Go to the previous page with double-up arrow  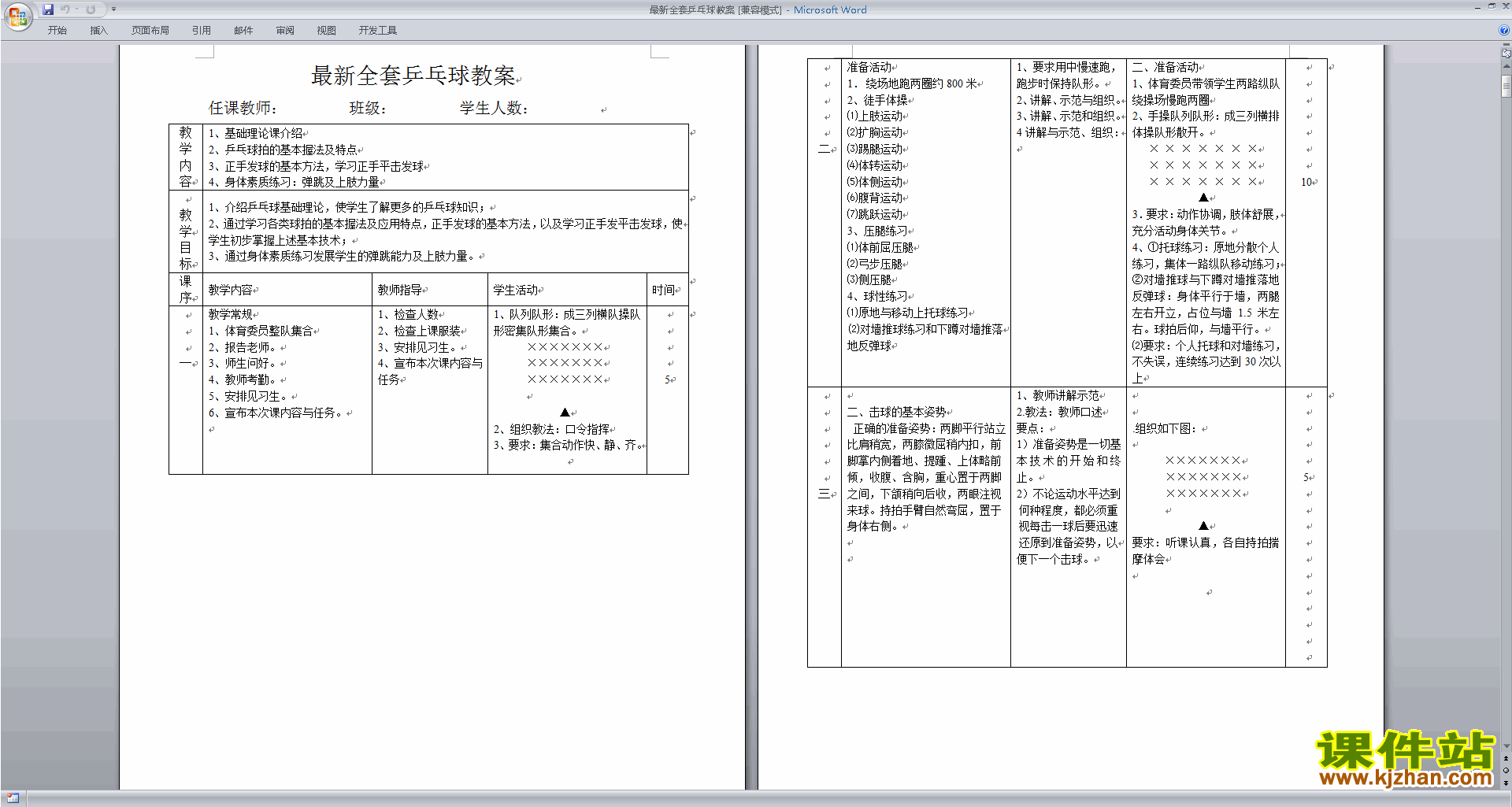coord(1506,758)
